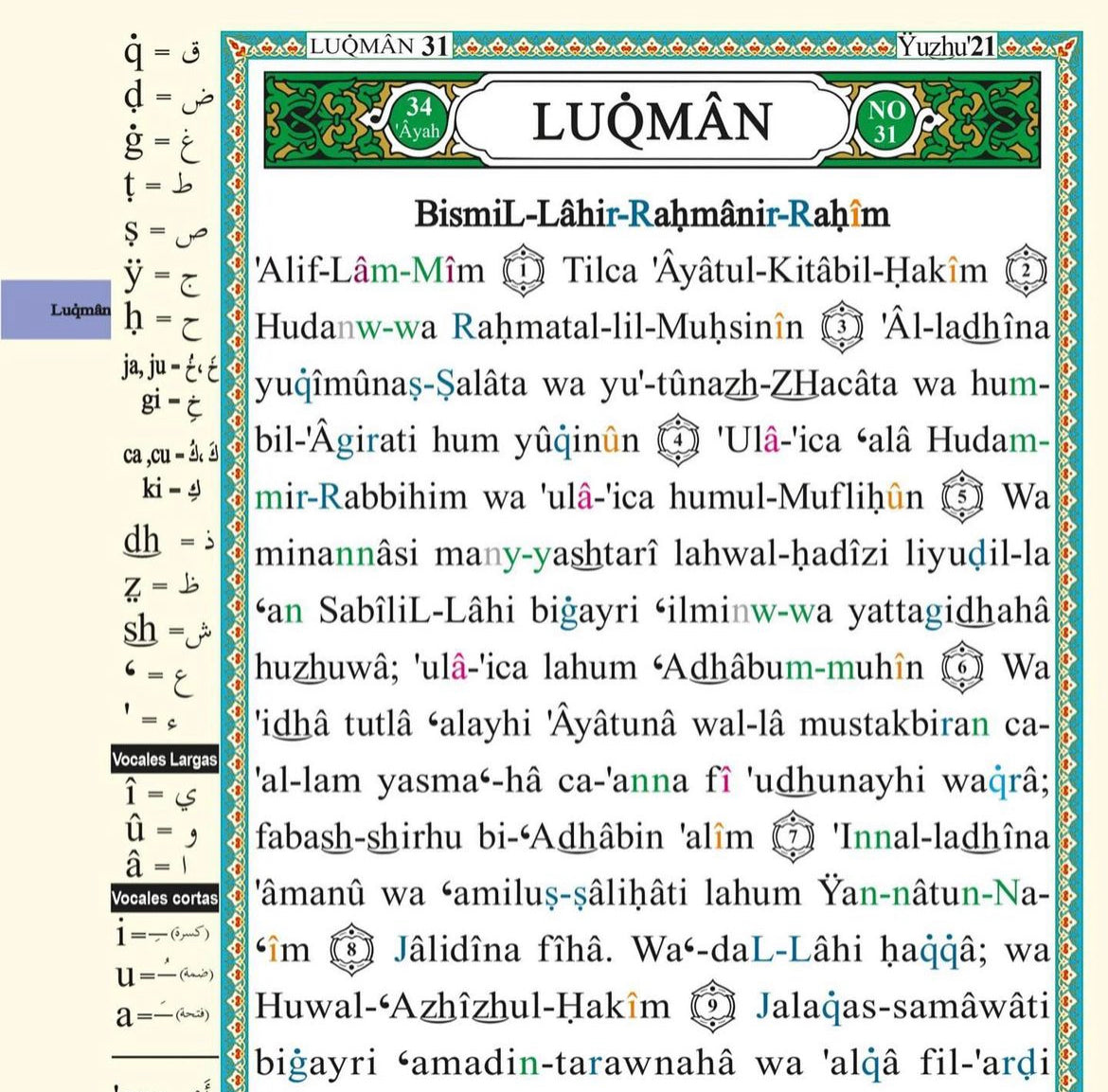Click the 'LUQMÂN 31' page header label
This screenshot has width=1108, height=1092.
tap(379, 45)
